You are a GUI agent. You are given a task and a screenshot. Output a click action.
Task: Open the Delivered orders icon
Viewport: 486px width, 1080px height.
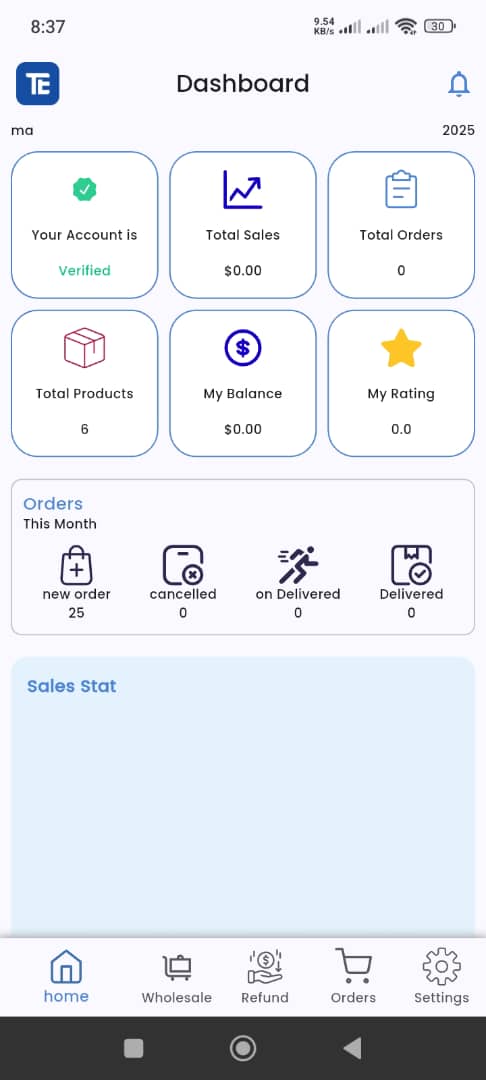(x=412, y=565)
